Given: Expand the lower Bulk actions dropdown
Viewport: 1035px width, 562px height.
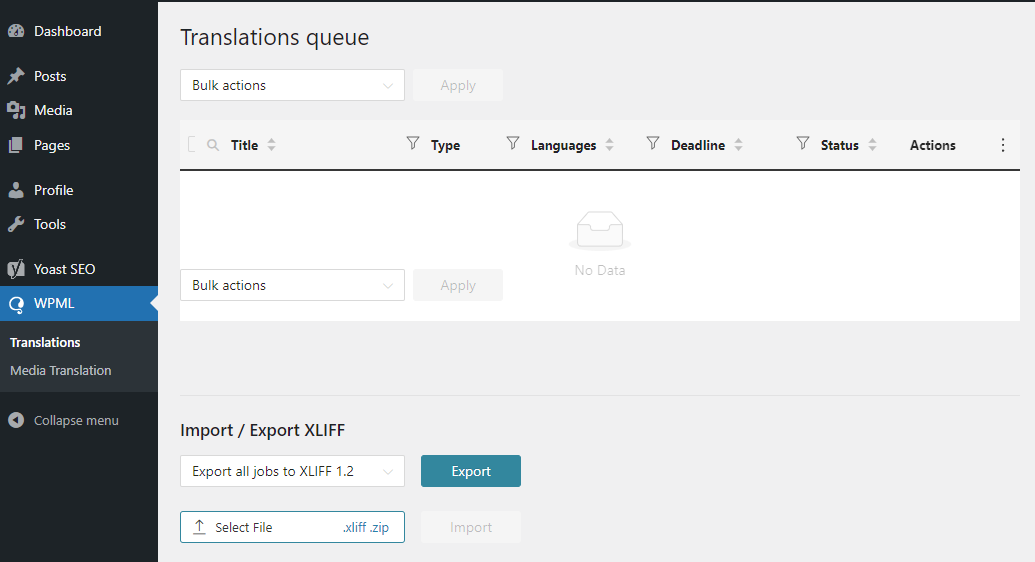Looking at the screenshot, I should pos(292,285).
